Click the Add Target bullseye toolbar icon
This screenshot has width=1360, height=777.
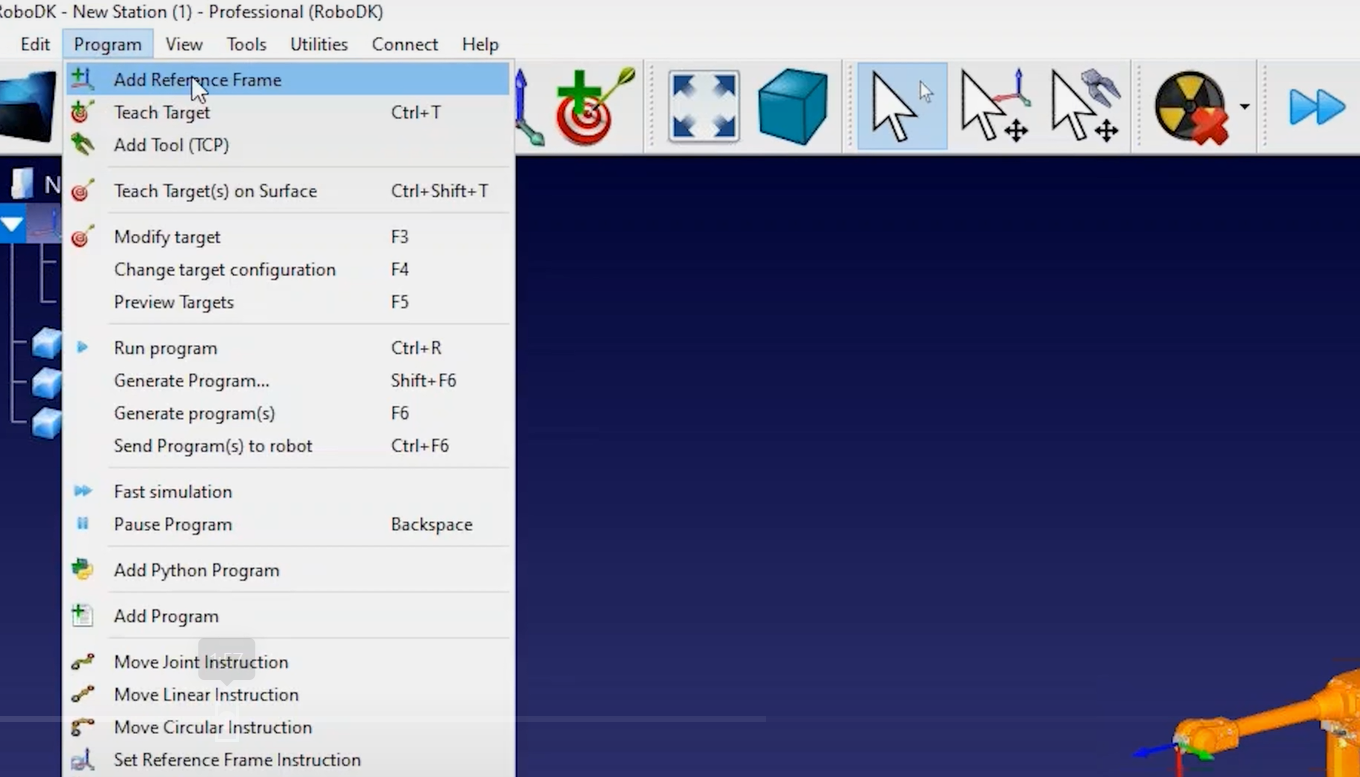(595, 107)
